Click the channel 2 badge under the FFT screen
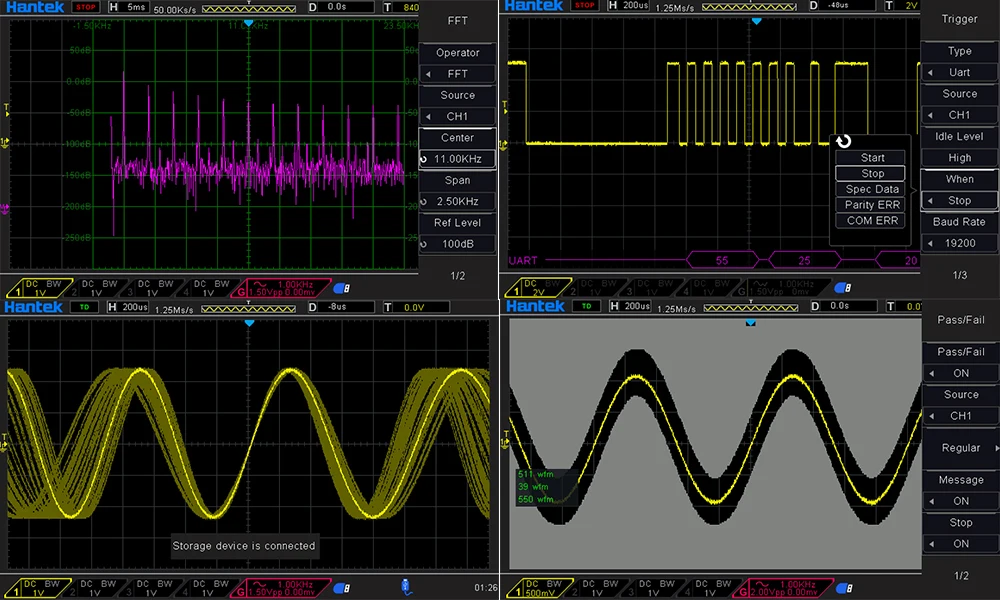This screenshot has height=600, width=1000. click(x=96, y=288)
